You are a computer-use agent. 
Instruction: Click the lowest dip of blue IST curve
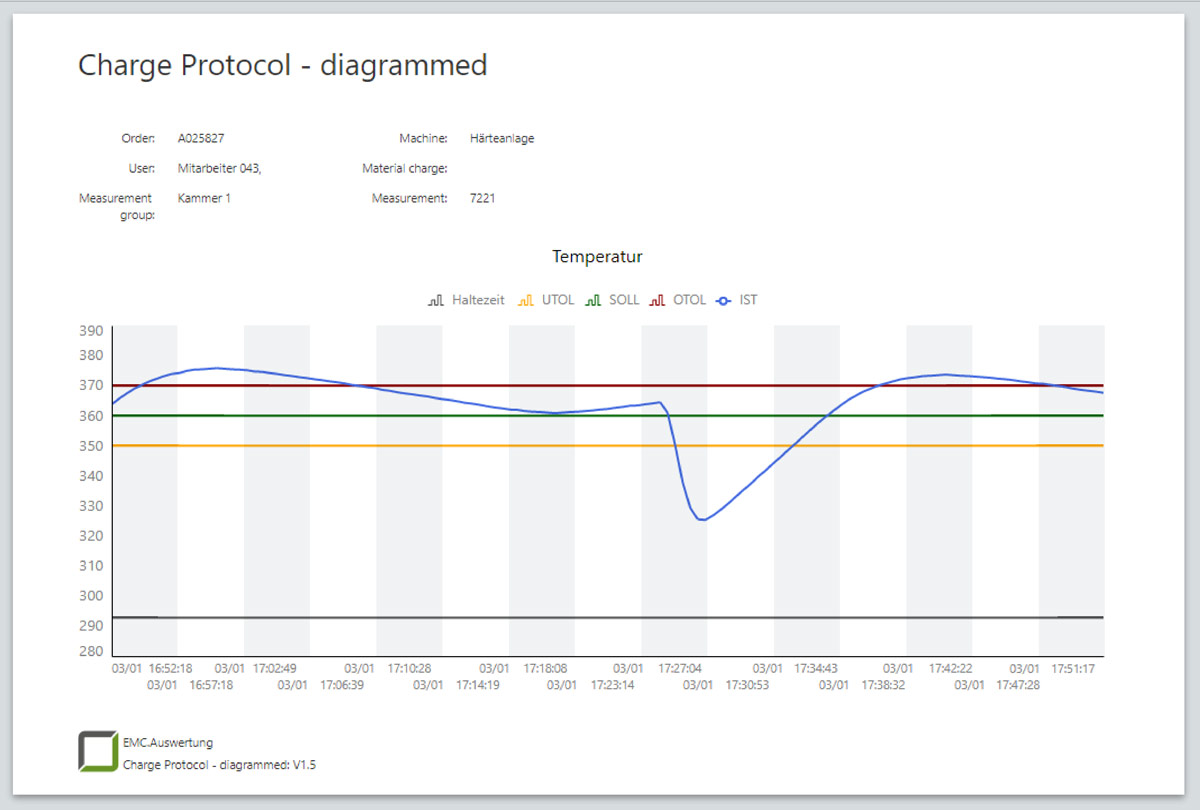pyautogui.click(x=702, y=519)
